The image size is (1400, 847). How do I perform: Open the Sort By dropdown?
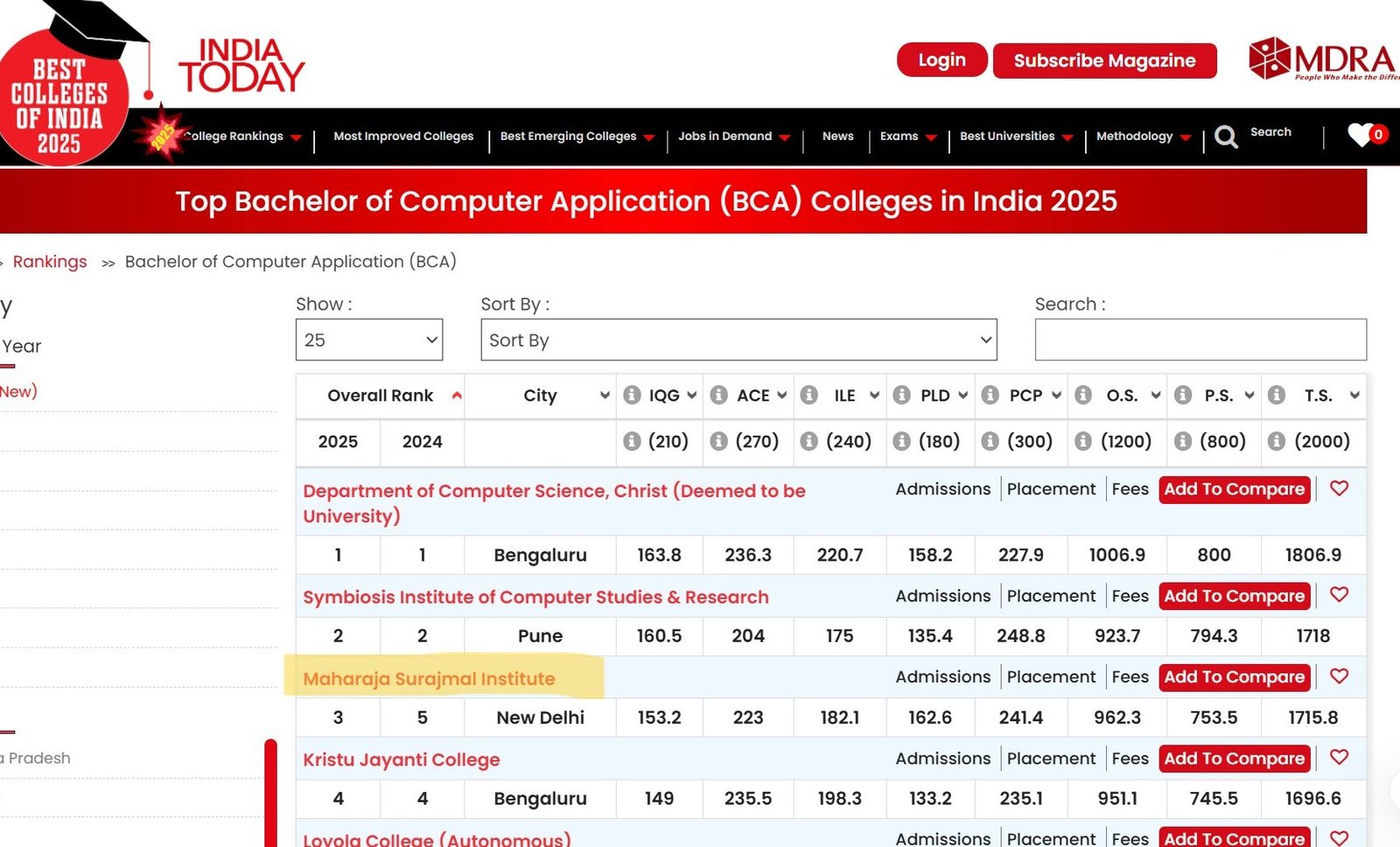(738, 339)
